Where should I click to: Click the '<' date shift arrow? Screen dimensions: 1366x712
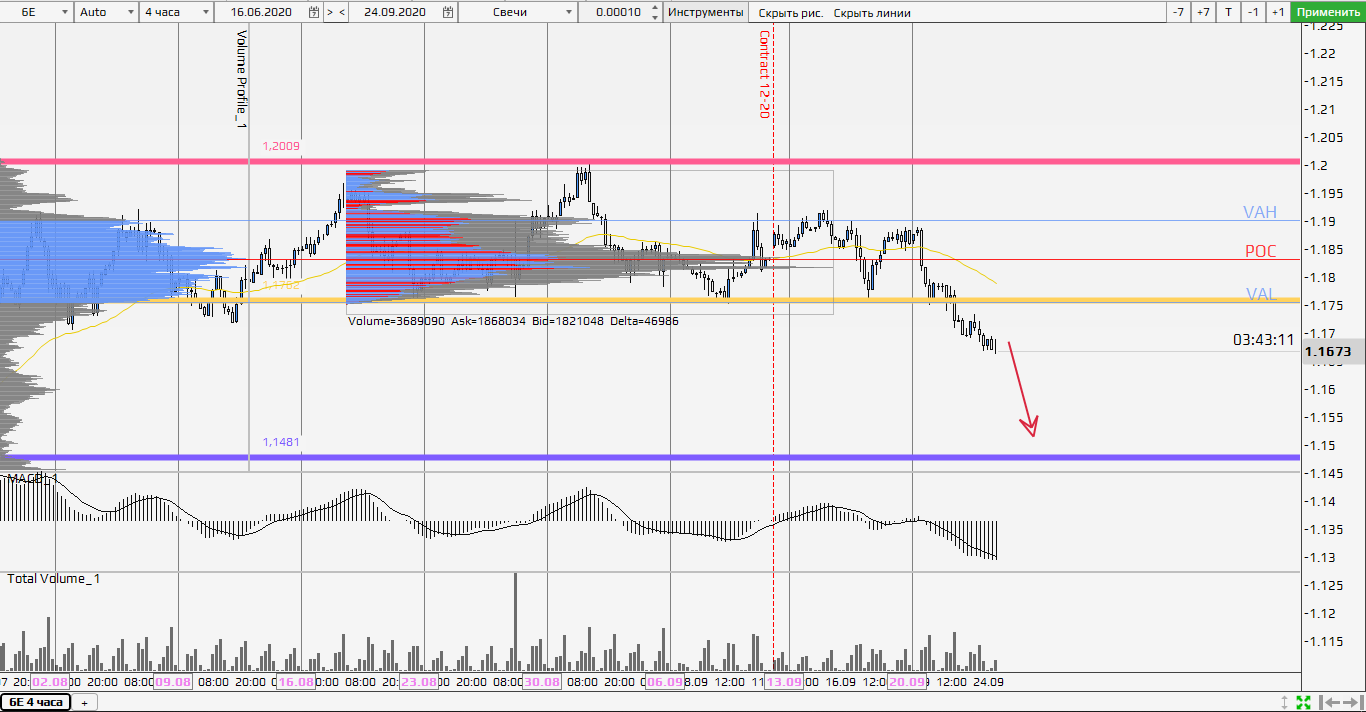343,12
